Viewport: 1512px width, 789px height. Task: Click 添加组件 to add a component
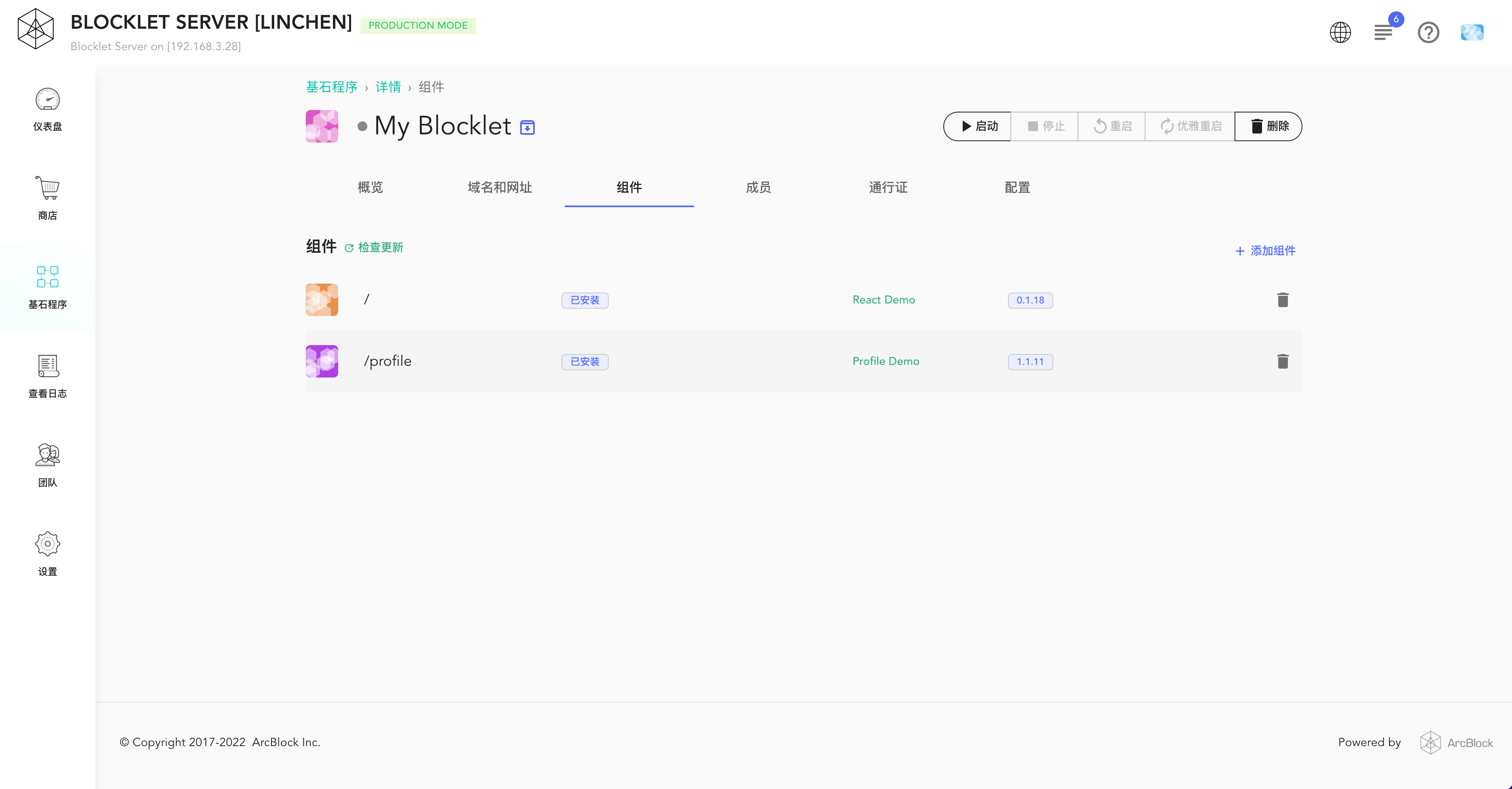pos(1266,251)
